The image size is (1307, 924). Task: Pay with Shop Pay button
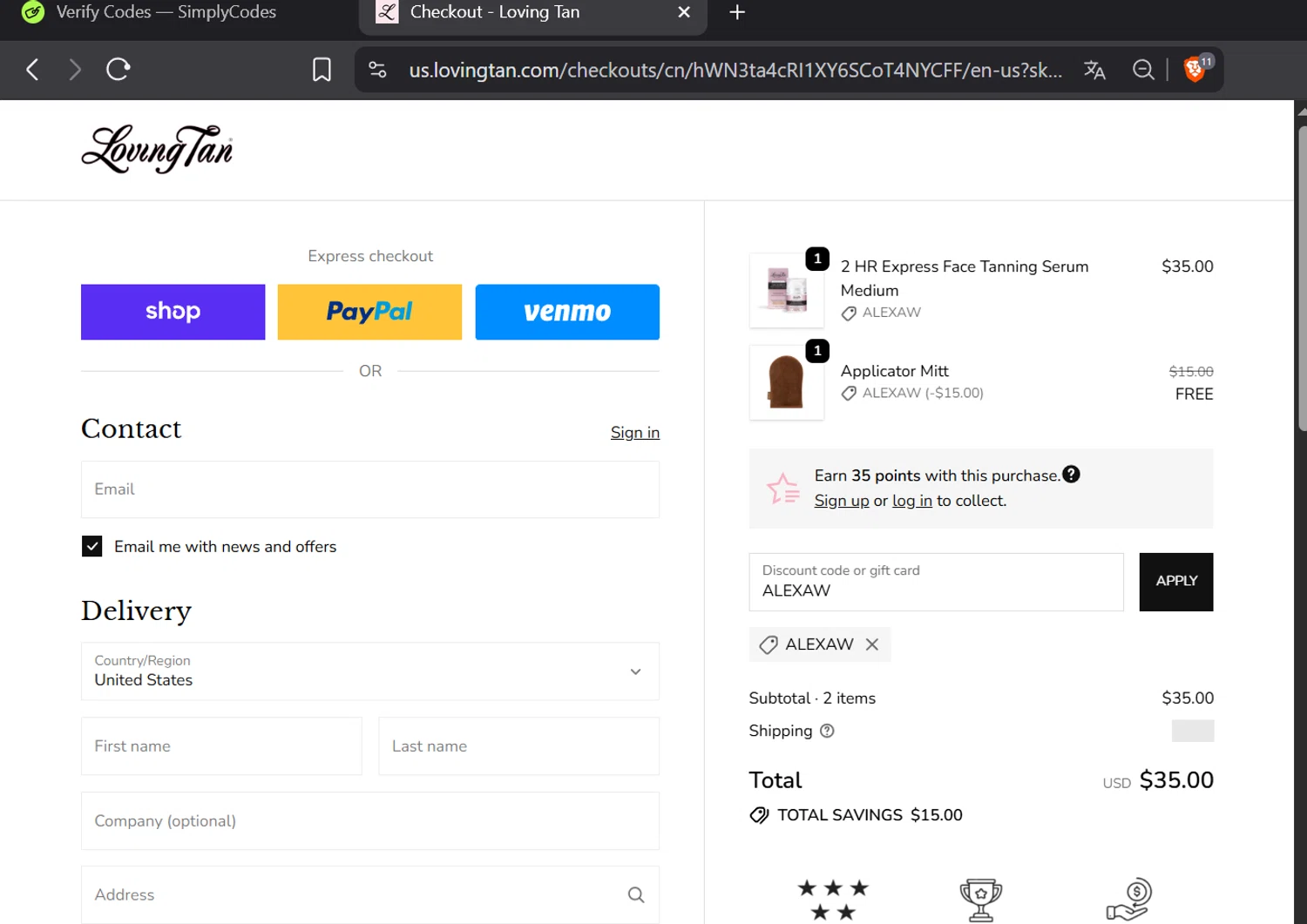click(173, 312)
